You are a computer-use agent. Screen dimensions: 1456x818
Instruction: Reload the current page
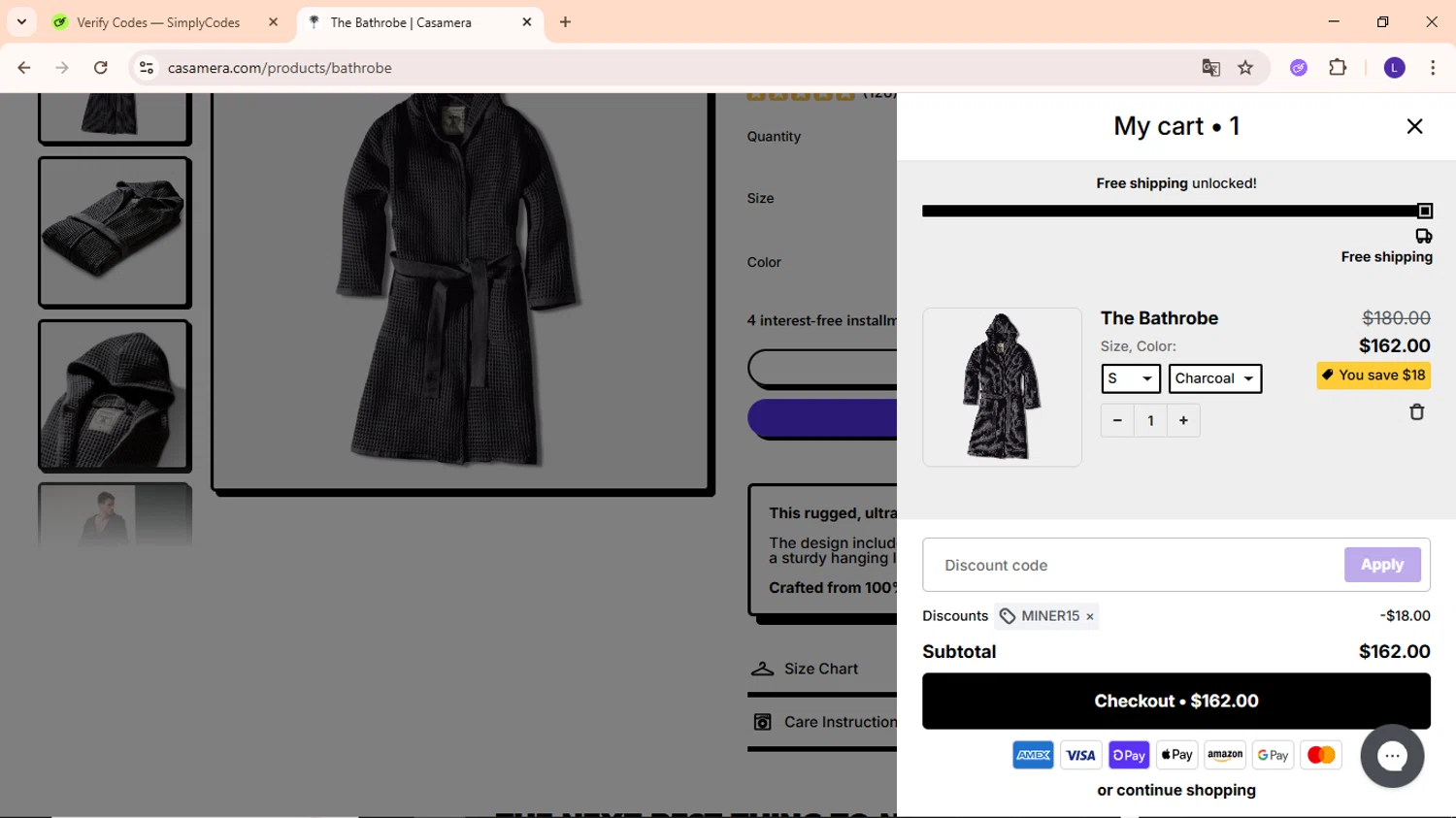click(100, 68)
